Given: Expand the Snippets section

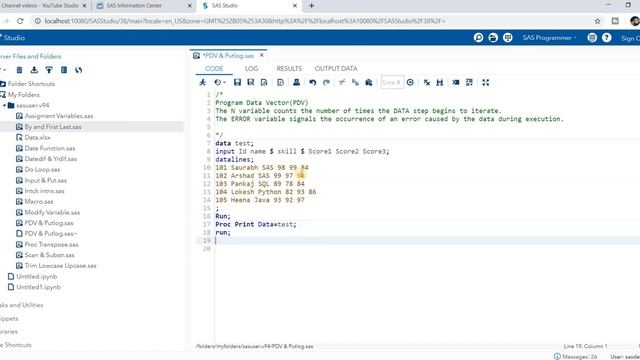Looking at the screenshot, I should pyautogui.click(x=9, y=319).
